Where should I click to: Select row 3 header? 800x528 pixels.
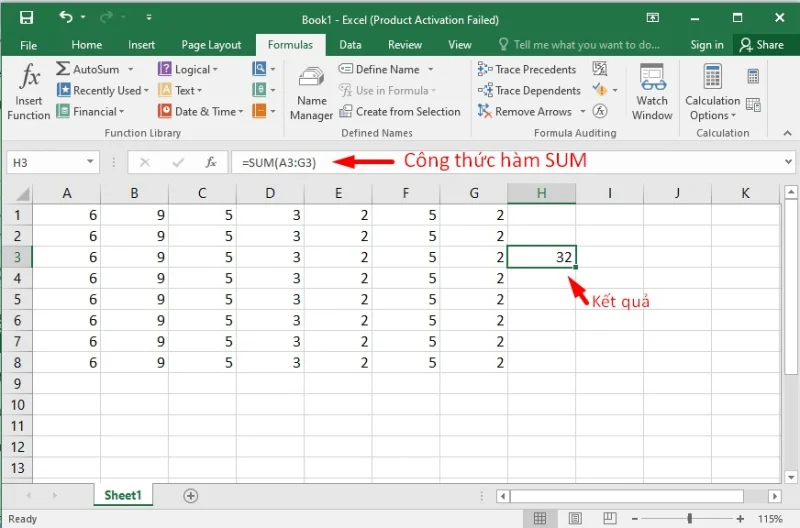pyautogui.click(x=17, y=257)
